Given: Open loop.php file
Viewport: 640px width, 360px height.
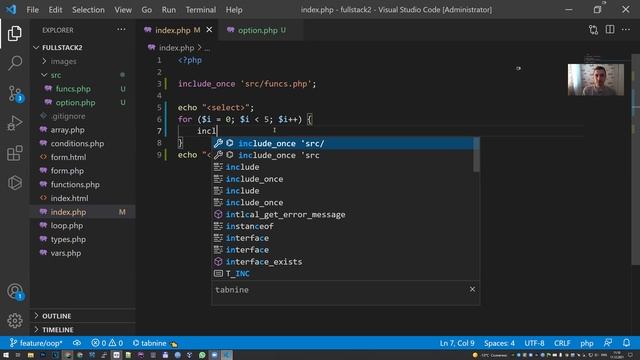Looking at the screenshot, I should point(83,225).
